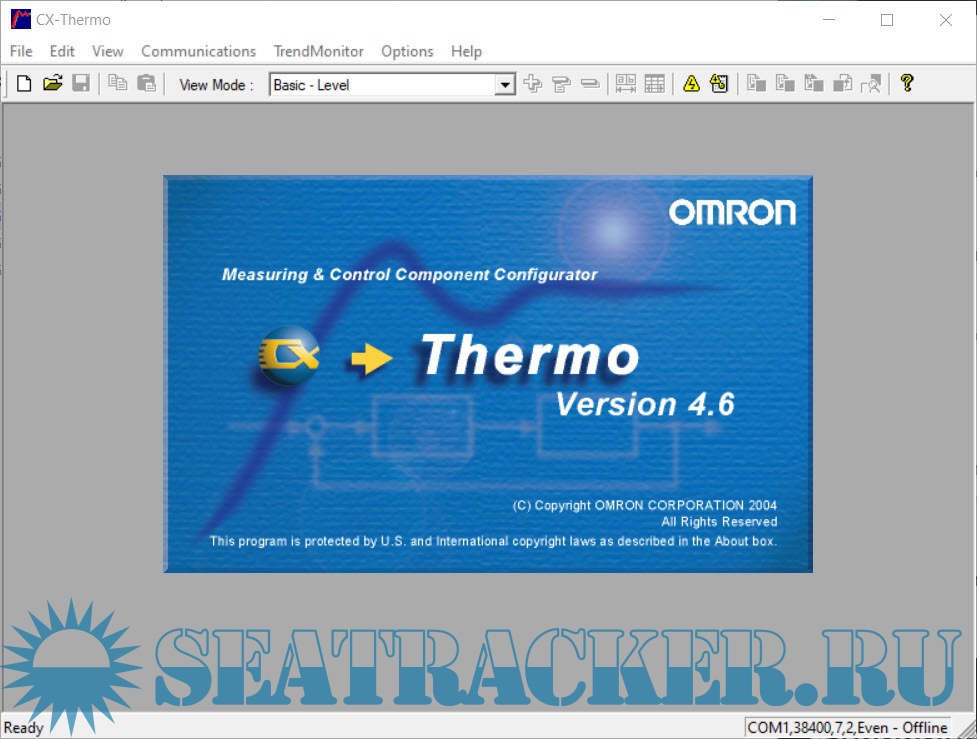Click the Copy icon in toolbar
This screenshot has width=977, height=739.
point(118,85)
